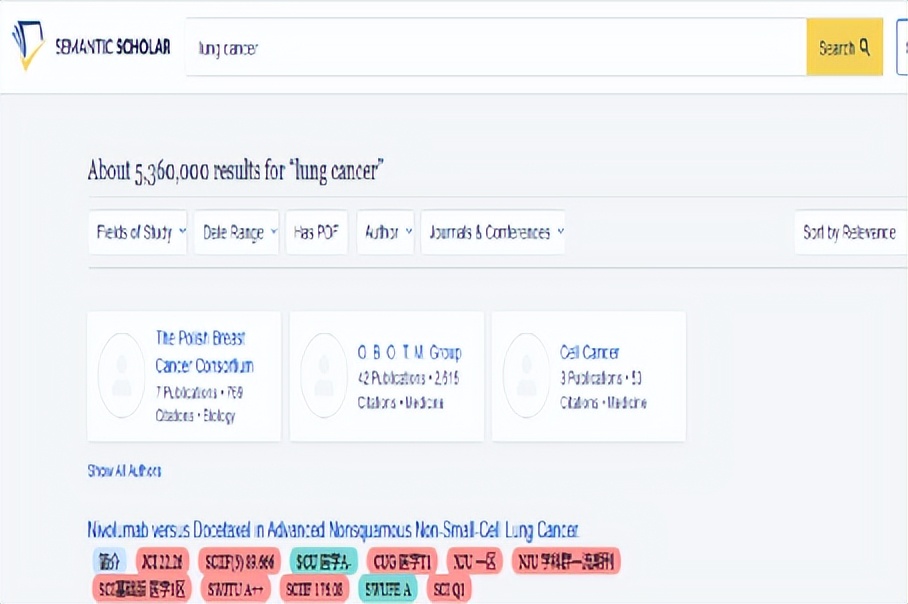Toggle the Has PDF filter
908x604 pixels.
(317, 232)
